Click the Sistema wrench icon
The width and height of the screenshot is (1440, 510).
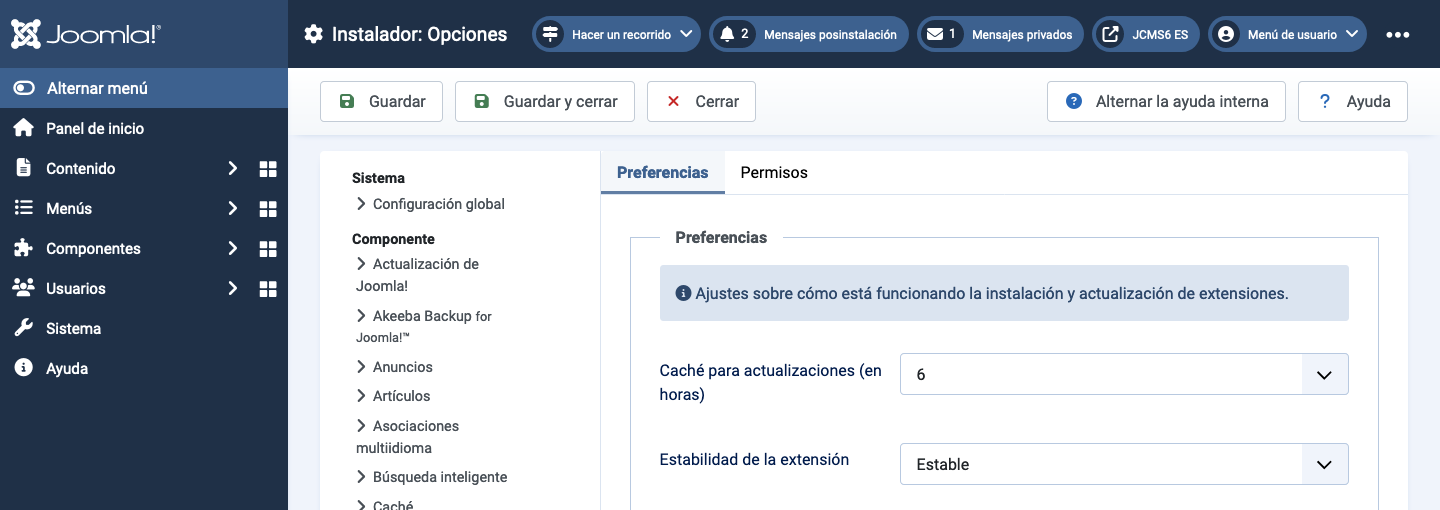24,328
